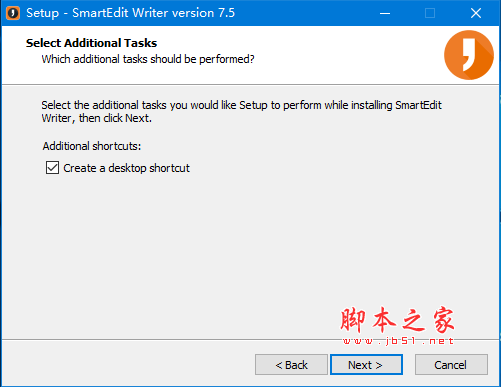Click the 'Select Additional Tasks' heading
Screen dimensions: 501x387
tap(91, 43)
